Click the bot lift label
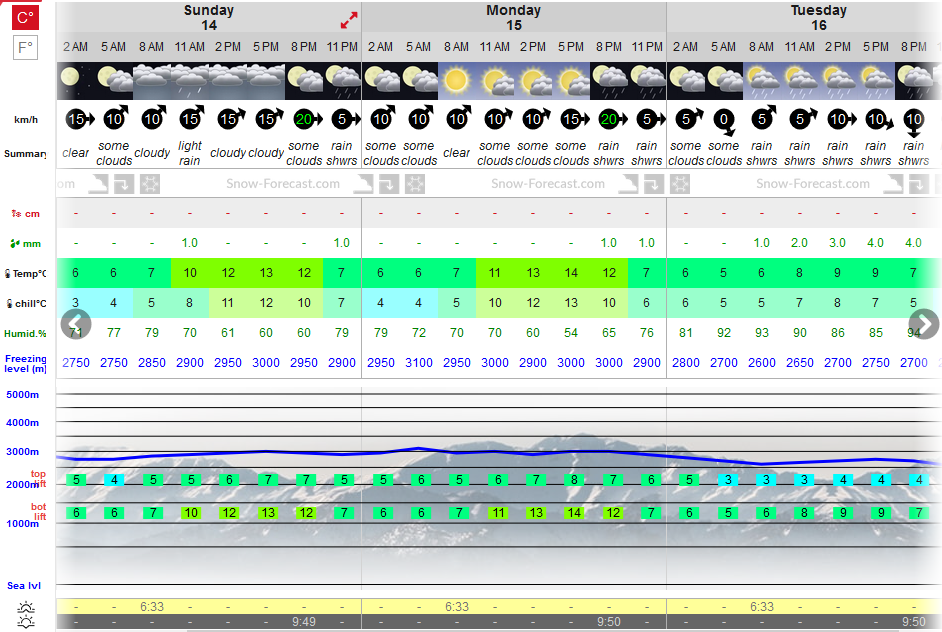The image size is (942, 632). click(38, 511)
